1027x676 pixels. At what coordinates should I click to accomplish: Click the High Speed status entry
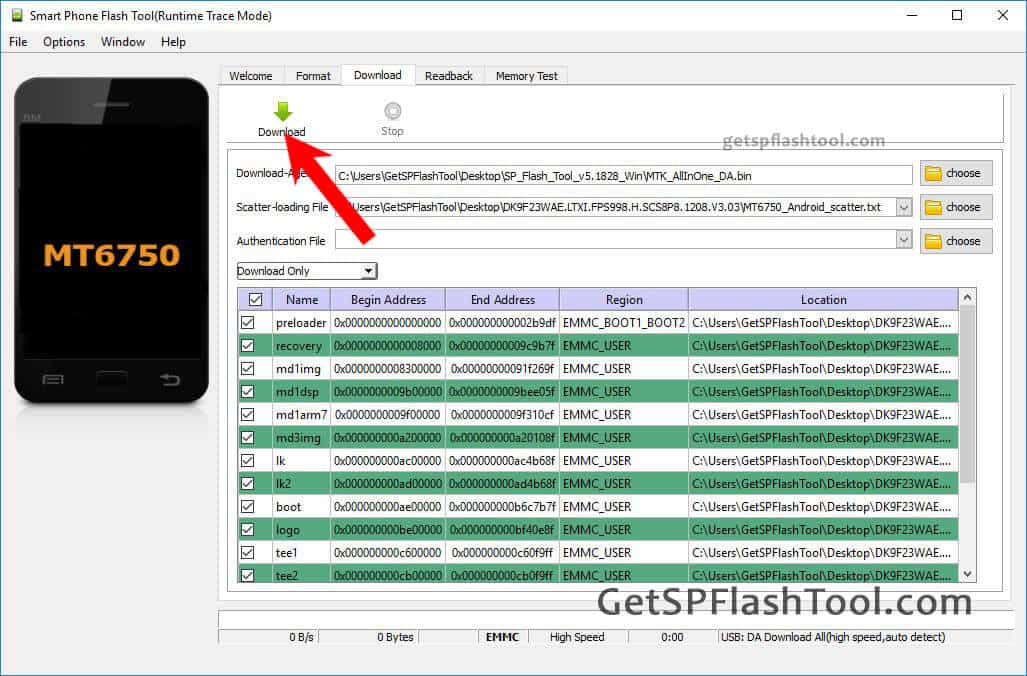click(x=577, y=637)
